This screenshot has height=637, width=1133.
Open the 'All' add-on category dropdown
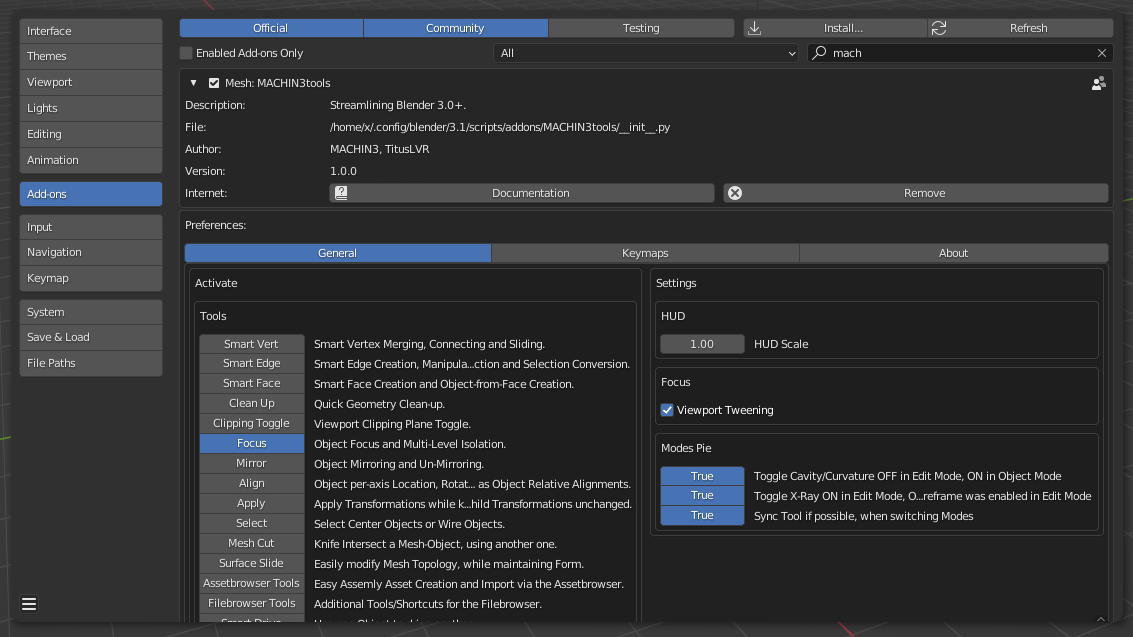tap(647, 53)
